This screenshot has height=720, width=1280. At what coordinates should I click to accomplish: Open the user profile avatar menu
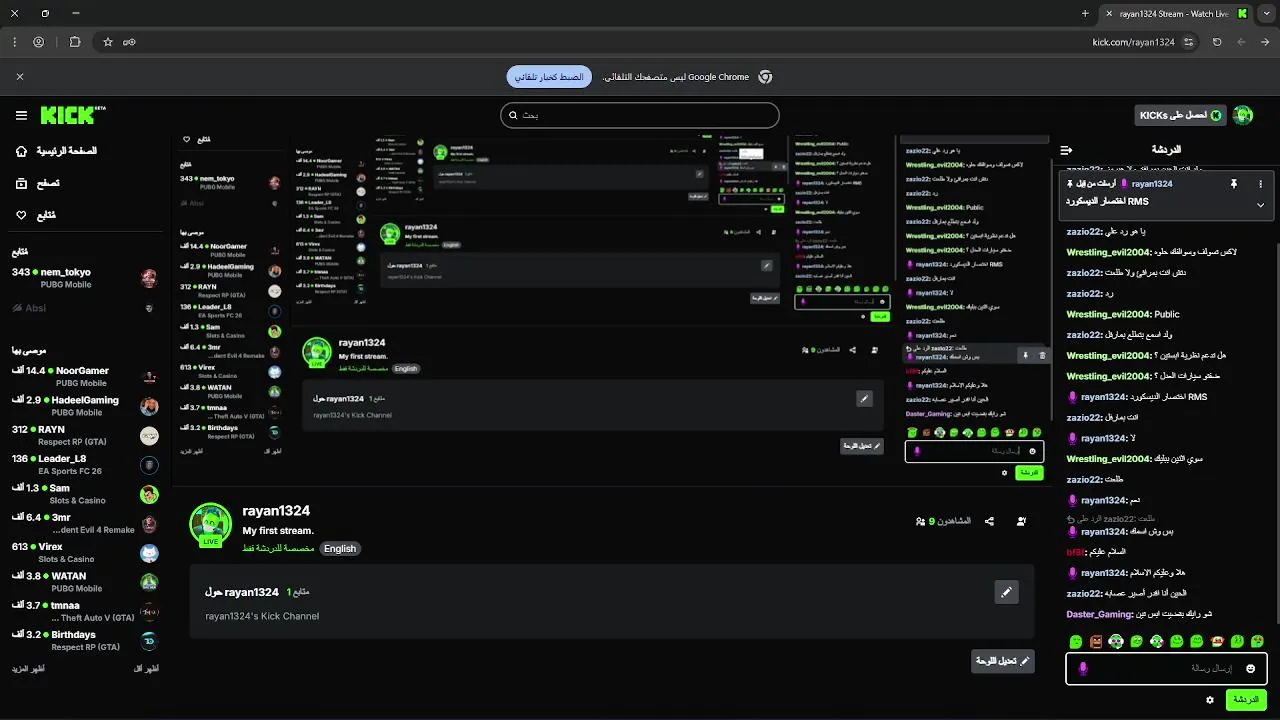coord(1243,115)
